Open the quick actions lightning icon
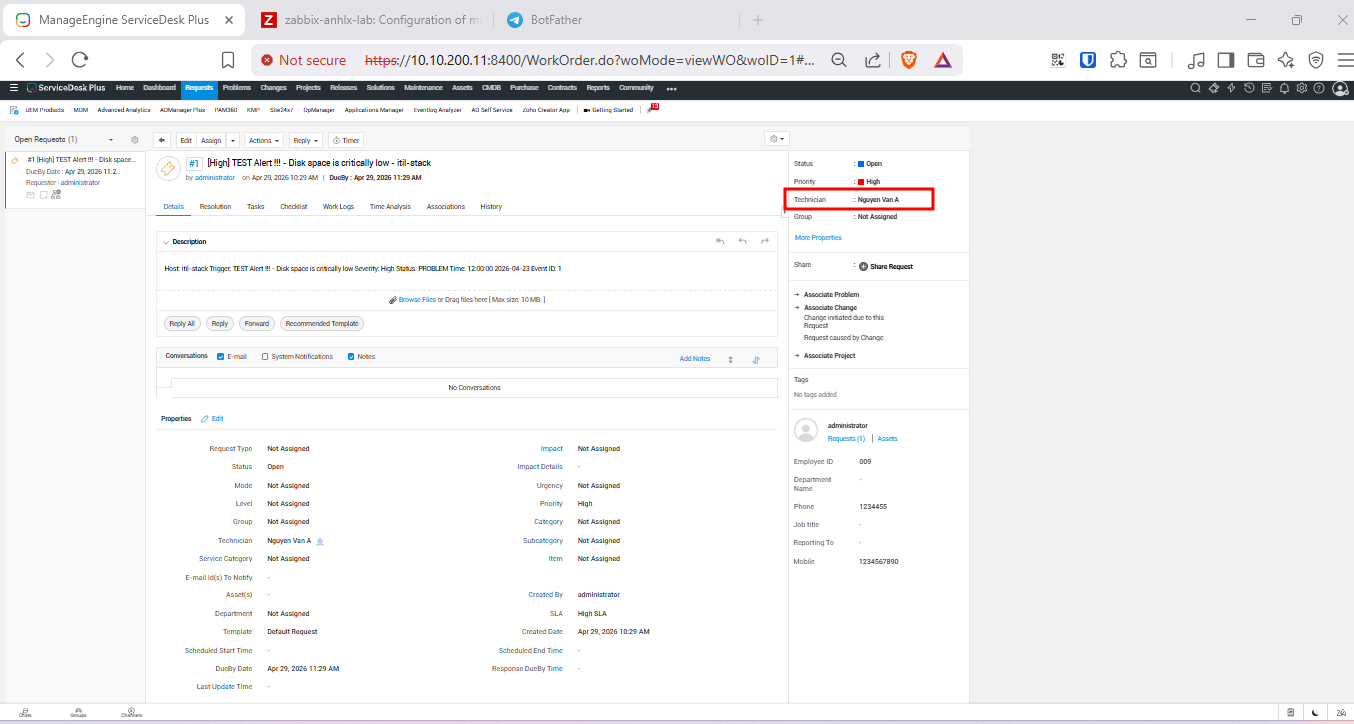Viewport: 1354px width, 724px height. (1231, 88)
